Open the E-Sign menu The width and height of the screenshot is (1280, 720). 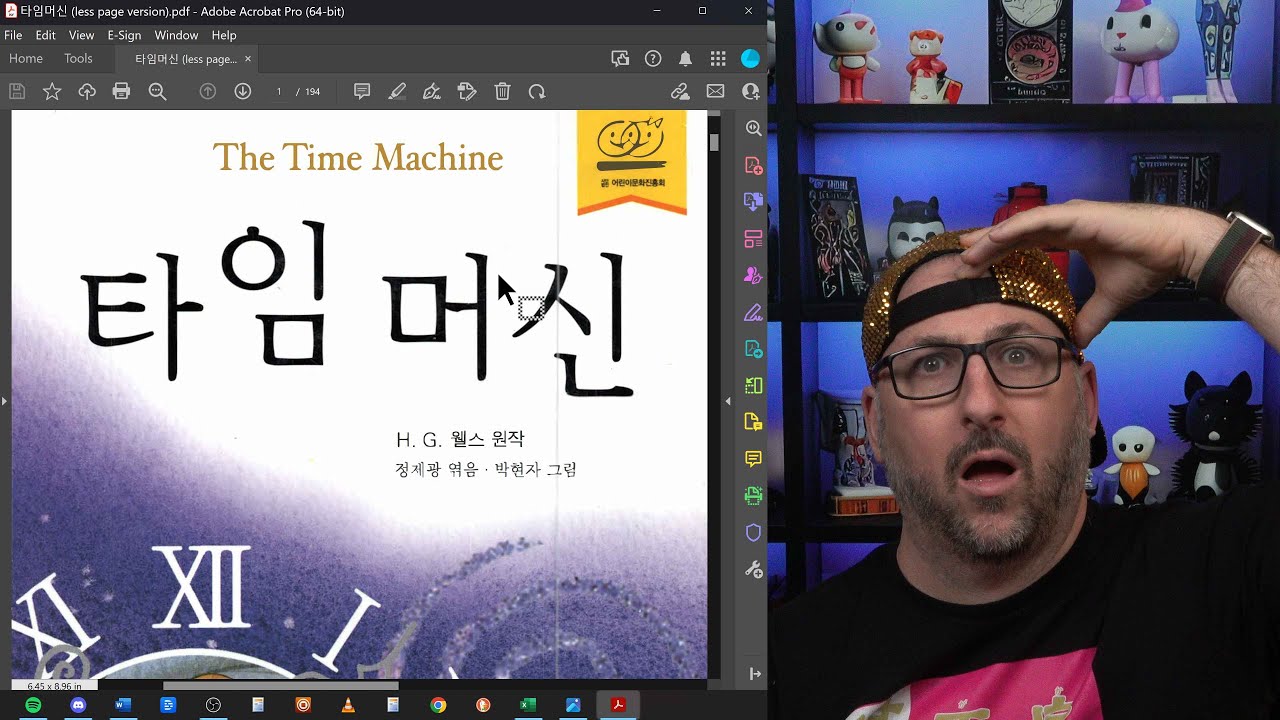pos(124,35)
